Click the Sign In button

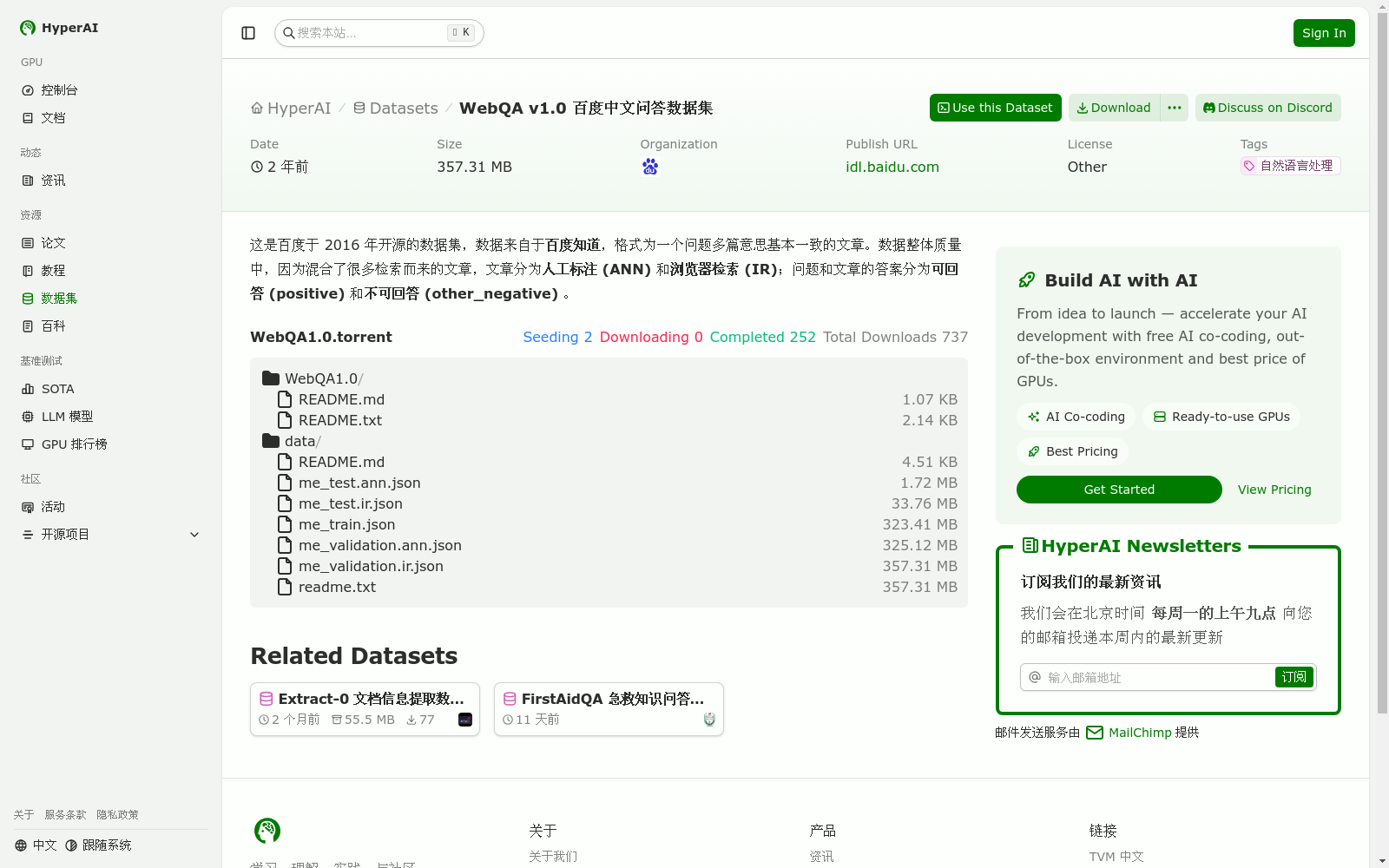(1324, 33)
